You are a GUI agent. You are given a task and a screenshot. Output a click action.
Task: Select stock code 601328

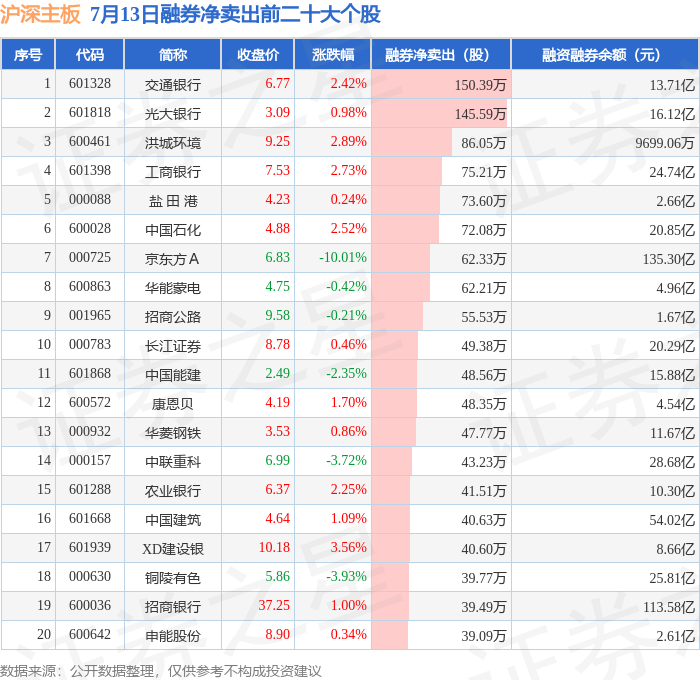click(90, 83)
